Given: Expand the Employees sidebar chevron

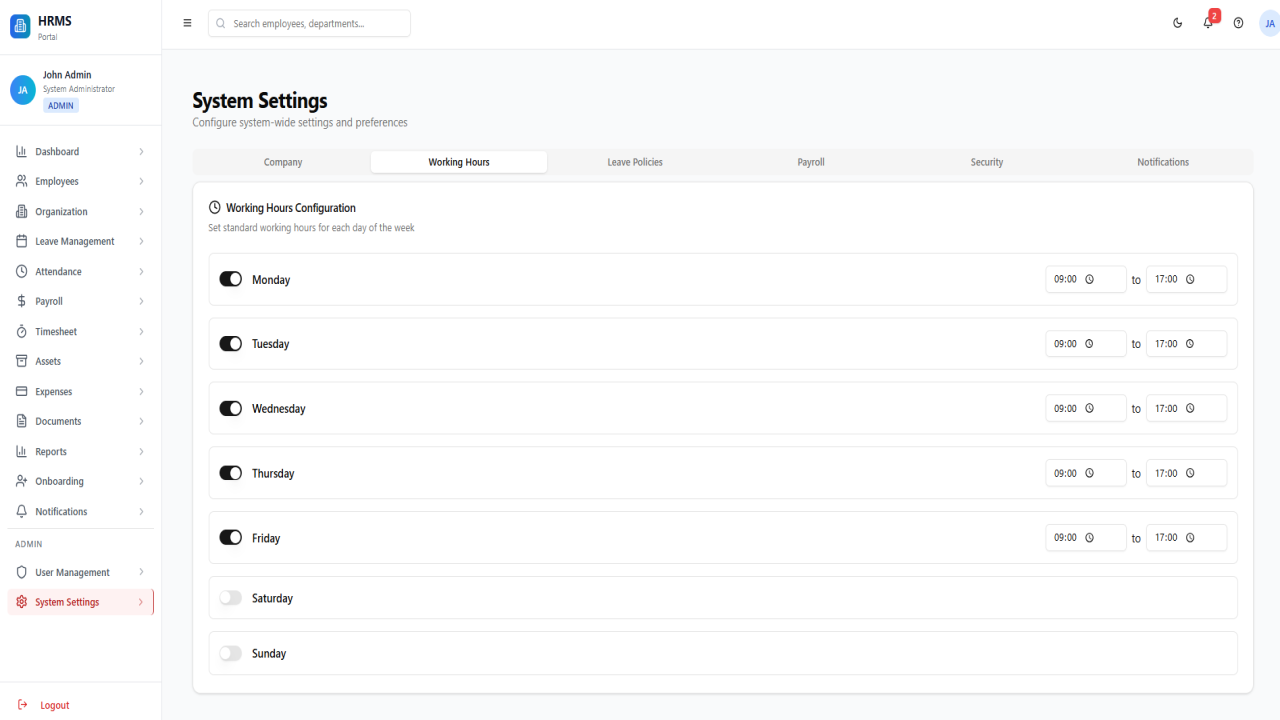Looking at the screenshot, I should (x=141, y=182).
